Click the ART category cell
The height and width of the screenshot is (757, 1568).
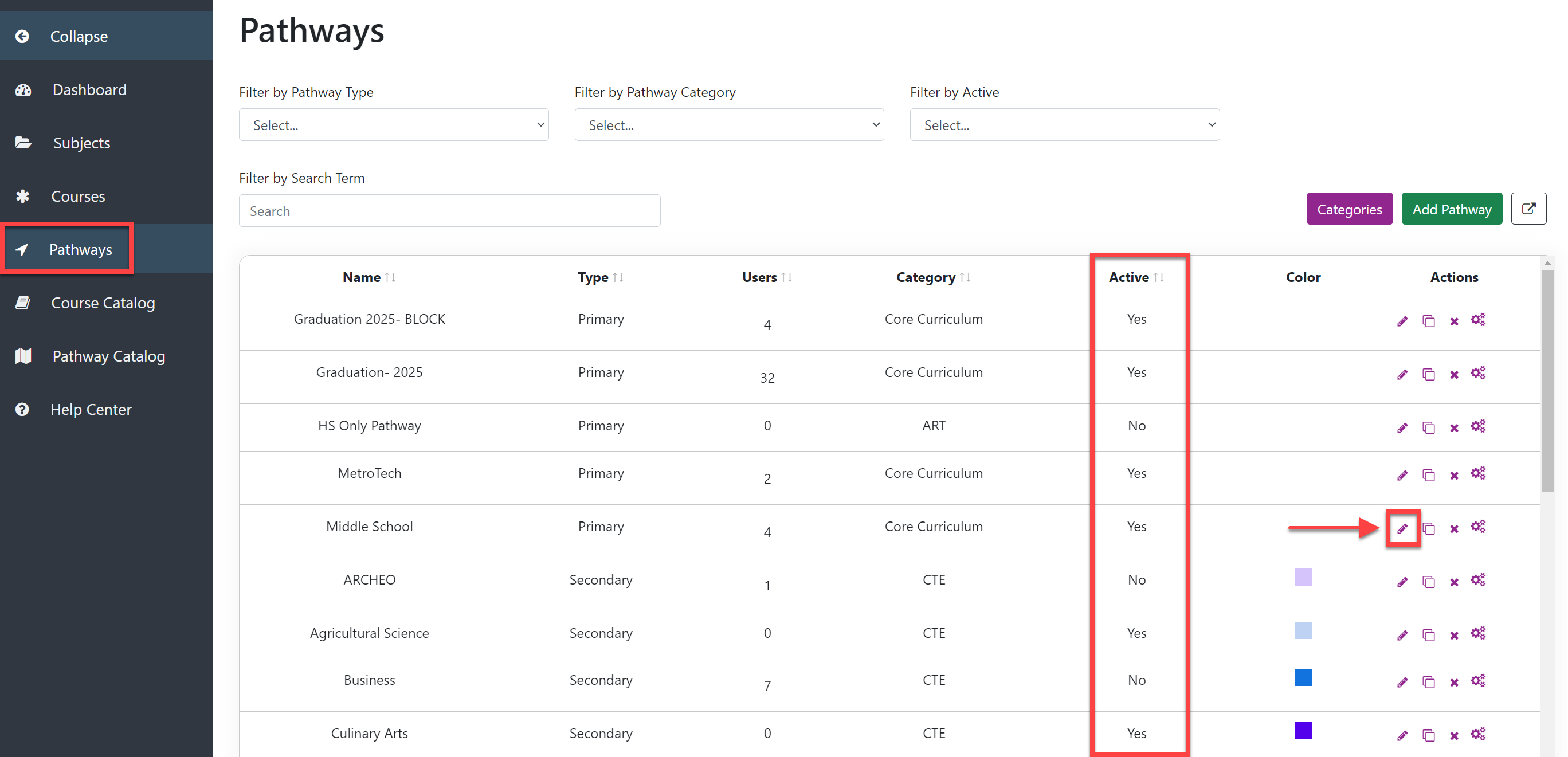tap(934, 425)
